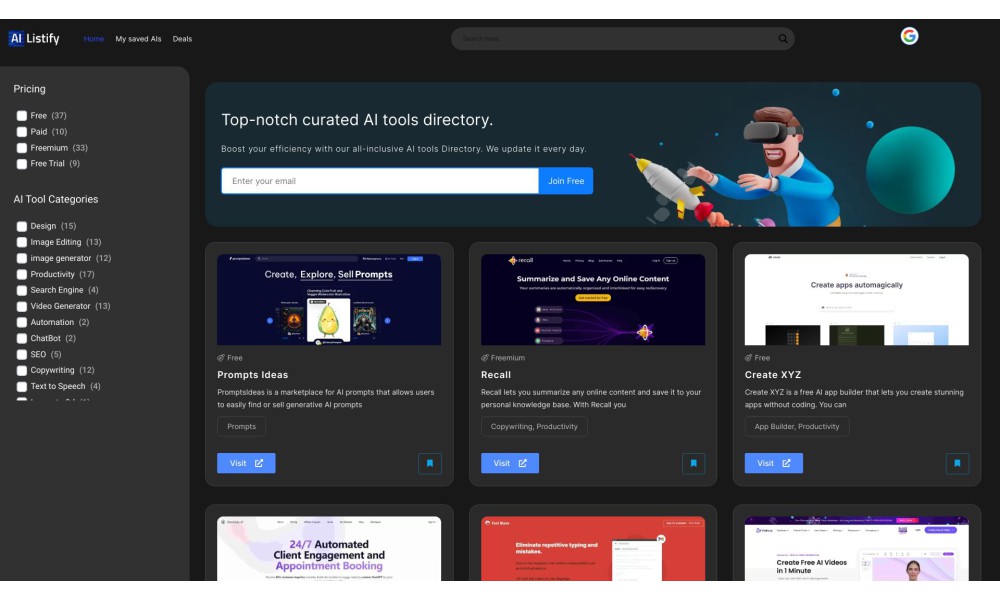1000x600 pixels.
Task: Check the Search Engine category
Action: pyautogui.click(x=22, y=290)
